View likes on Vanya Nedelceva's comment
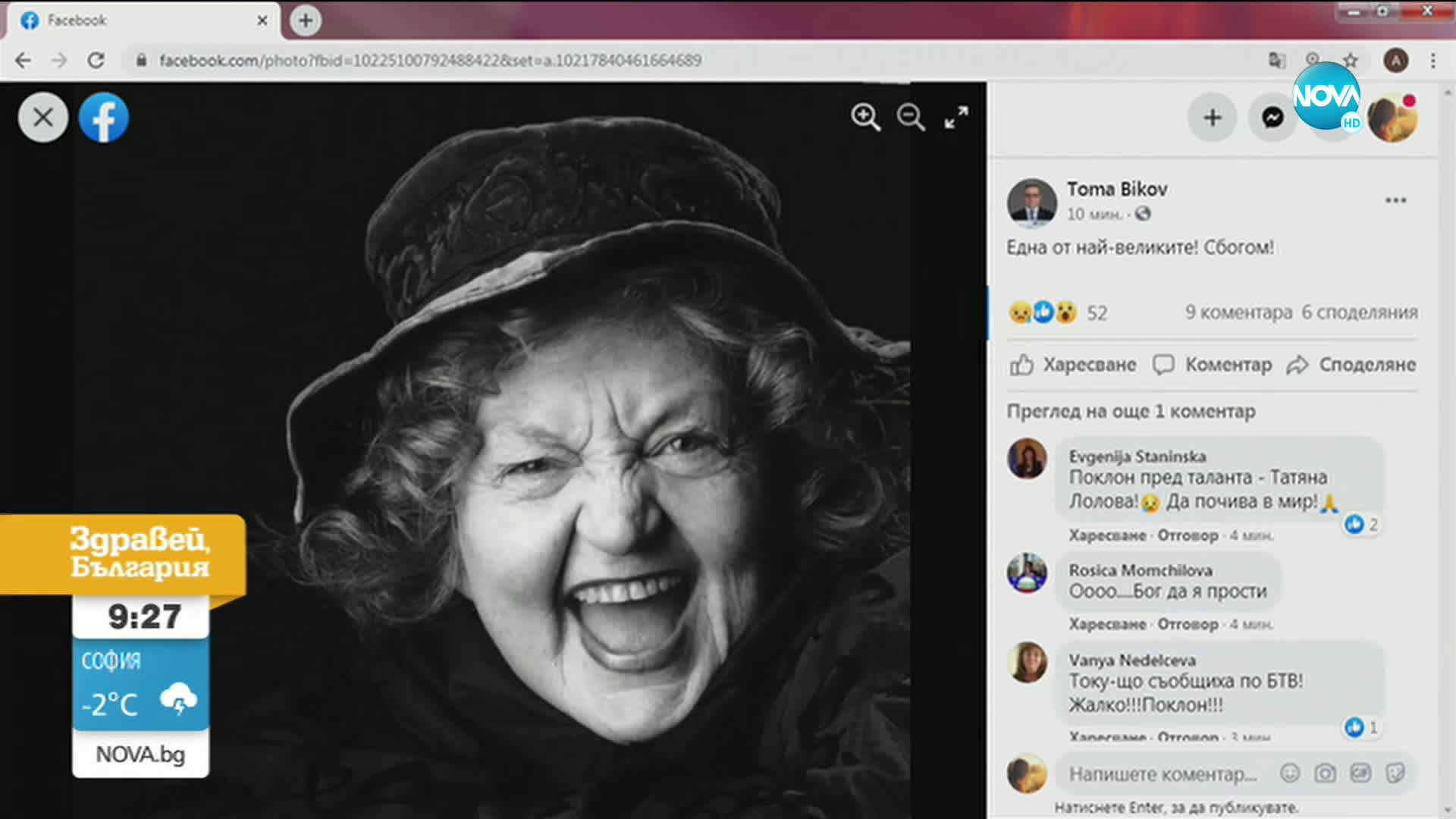 1361,727
